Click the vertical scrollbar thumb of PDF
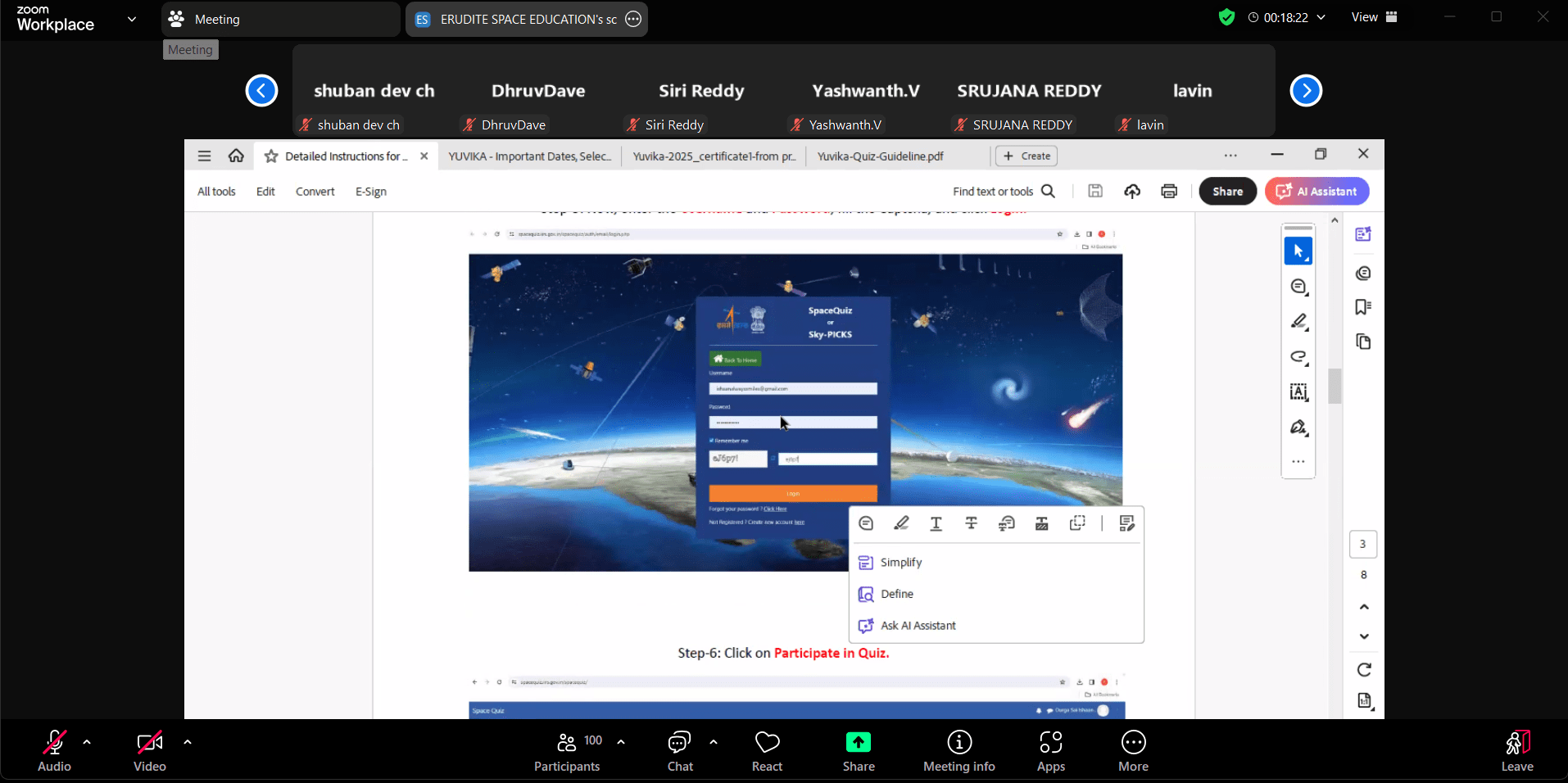This screenshot has height=783, width=1568. [x=1335, y=386]
